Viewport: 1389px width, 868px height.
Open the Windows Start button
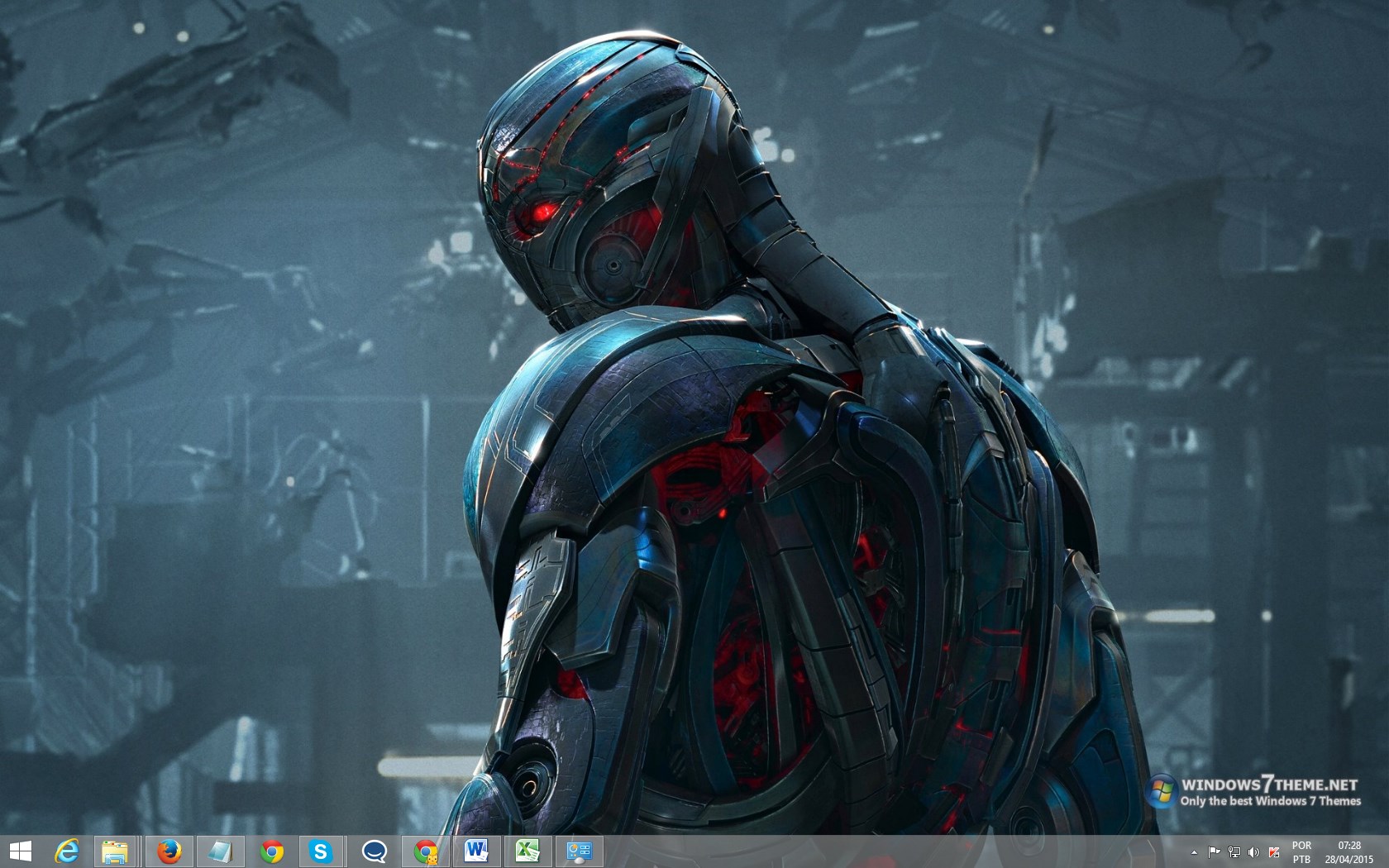pyautogui.click(x=20, y=851)
